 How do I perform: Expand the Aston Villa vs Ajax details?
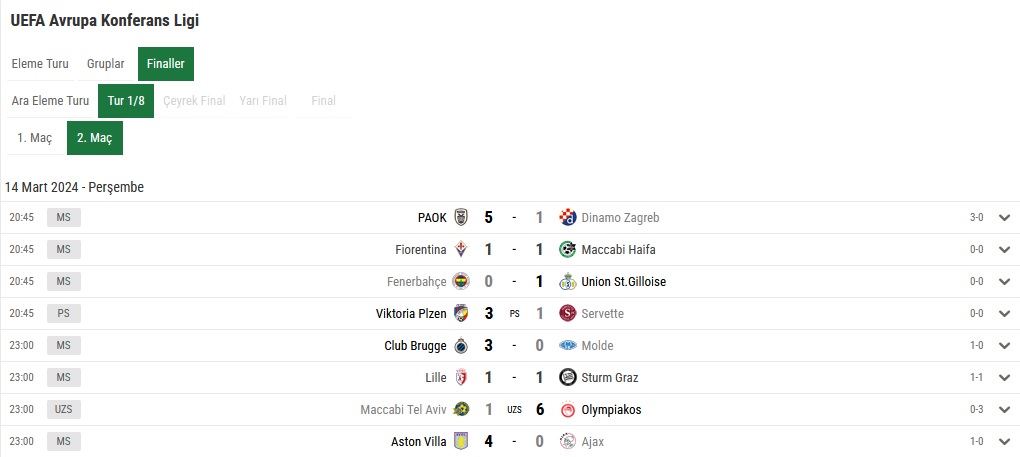click(x=1004, y=441)
